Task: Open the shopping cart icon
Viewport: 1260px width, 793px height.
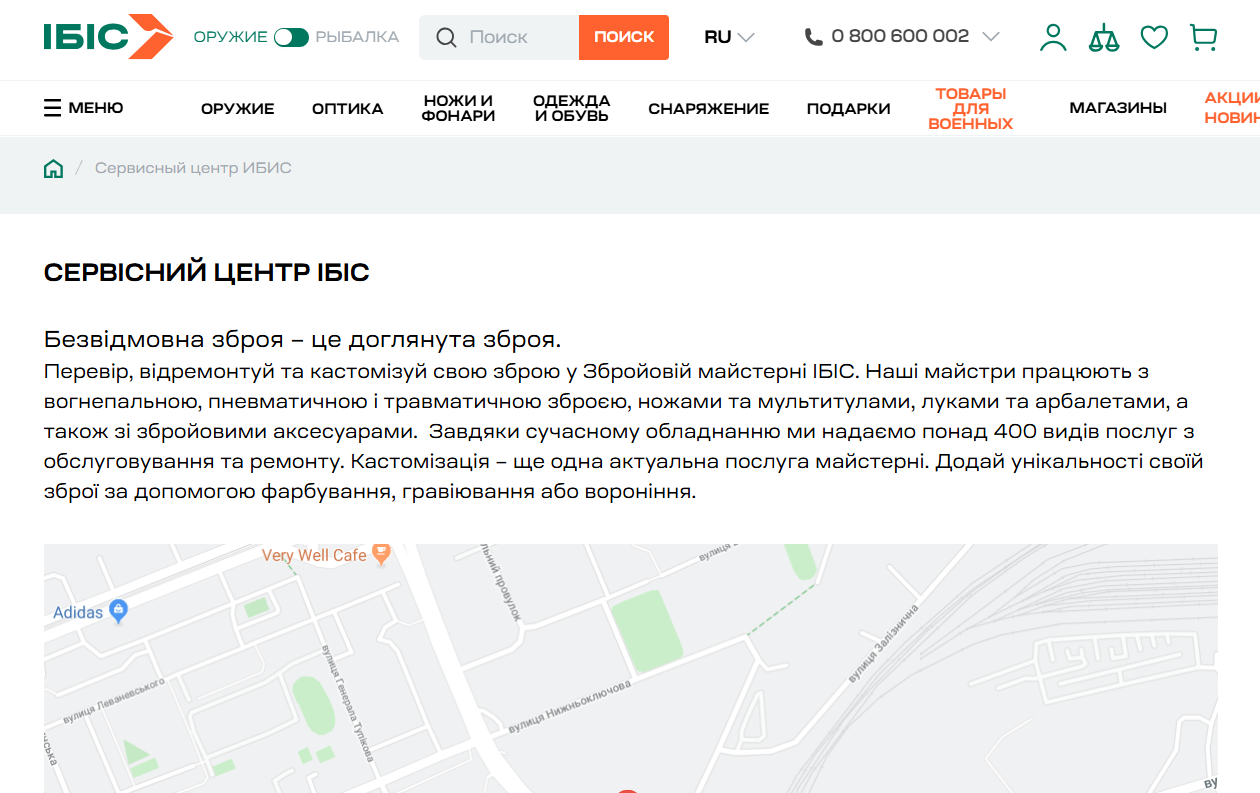Action: pyautogui.click(x=1204, y=37)
